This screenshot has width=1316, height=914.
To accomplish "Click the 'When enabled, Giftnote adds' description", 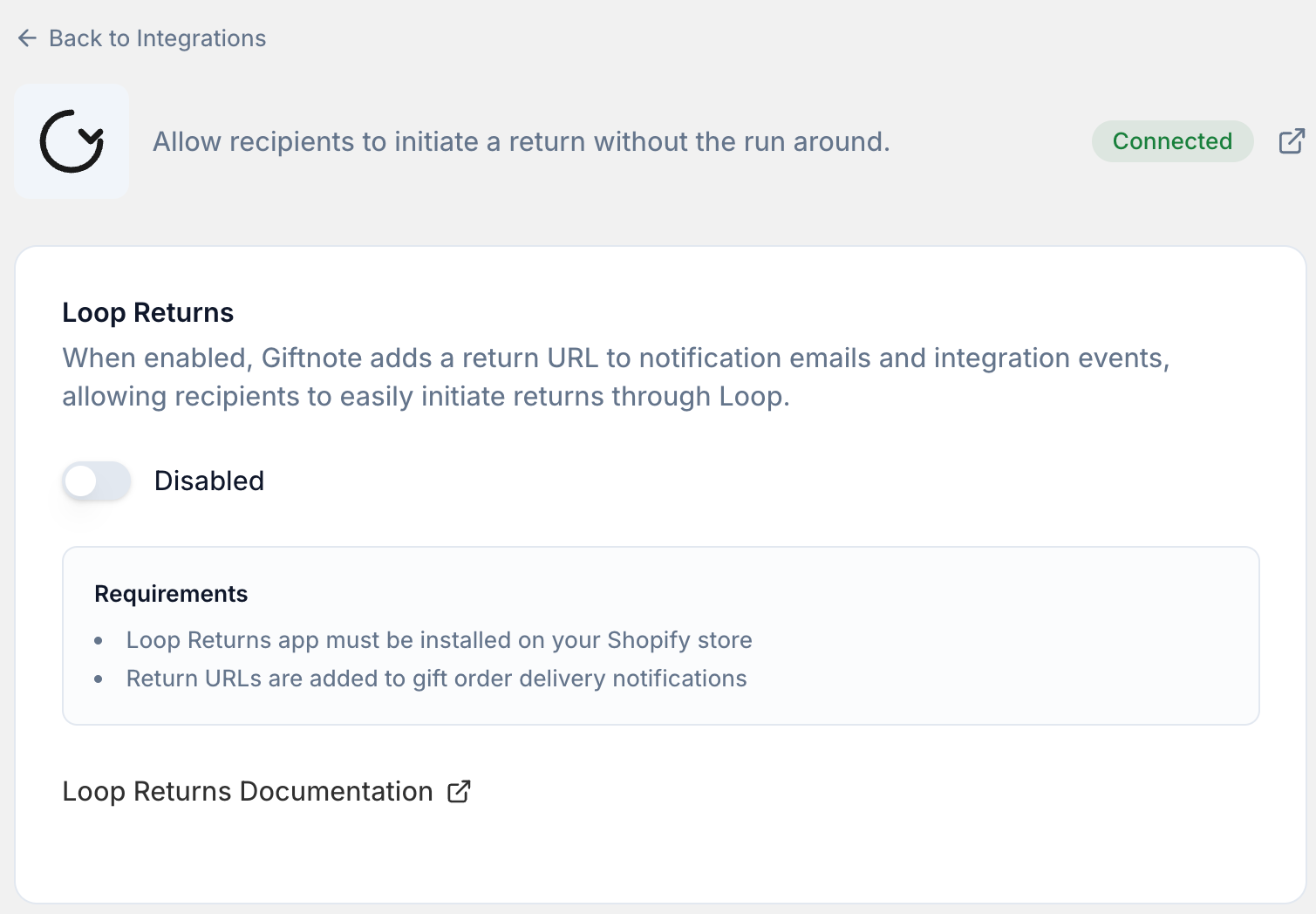I will (616, 377).
